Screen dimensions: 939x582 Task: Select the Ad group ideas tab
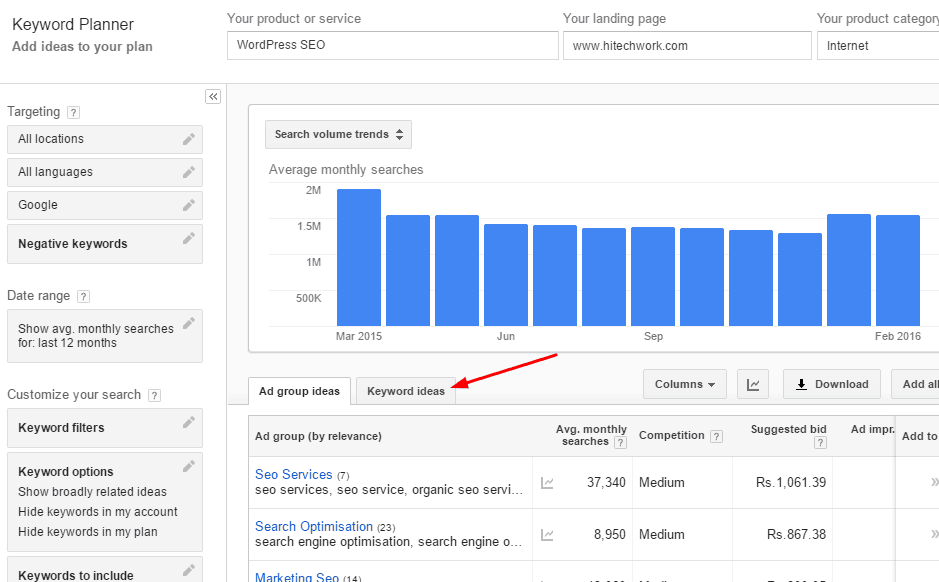click(x=299, y=391)
